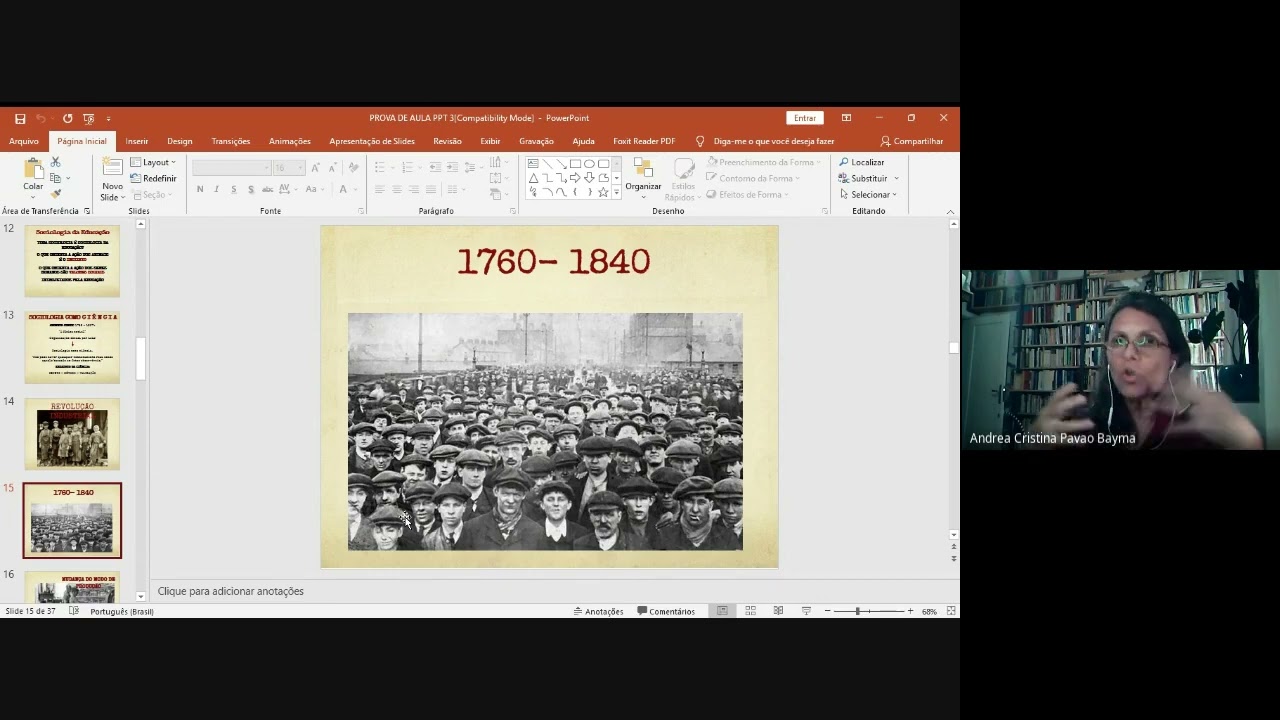Expand the shapes gallery More arrow
This screenshot has width=1280, height=720.
pyautogui.click(x=616, y=193)
